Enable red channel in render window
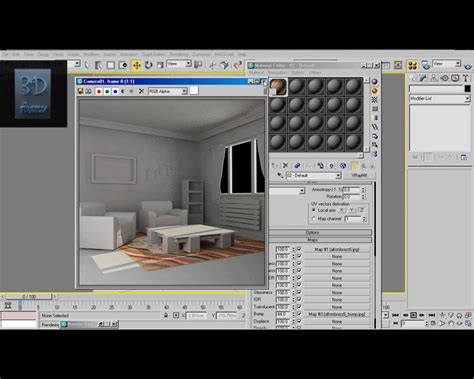 click(x=99, y=91)
